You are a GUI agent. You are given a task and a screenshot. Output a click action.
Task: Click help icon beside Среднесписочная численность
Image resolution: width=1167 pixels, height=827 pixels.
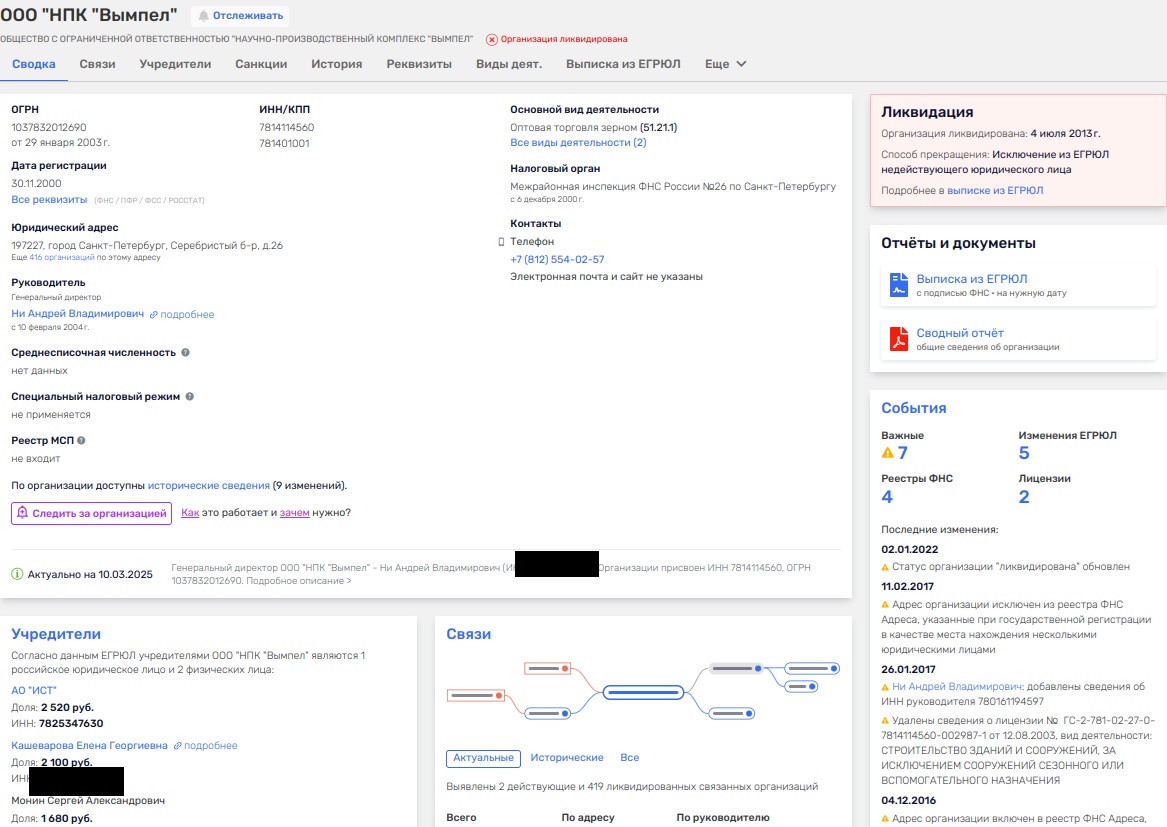pos(185,353)
